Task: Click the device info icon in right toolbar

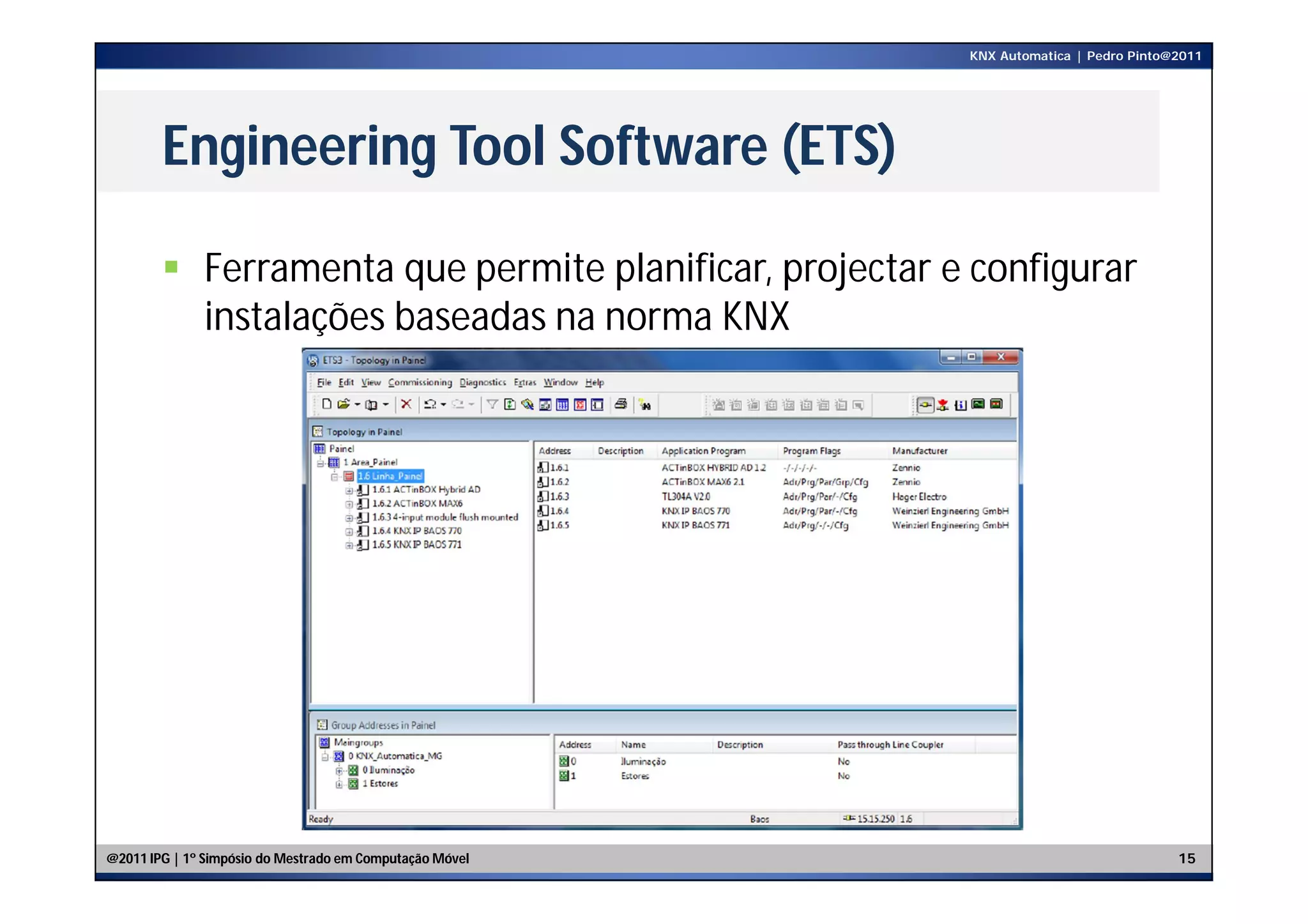Action: 961,405
